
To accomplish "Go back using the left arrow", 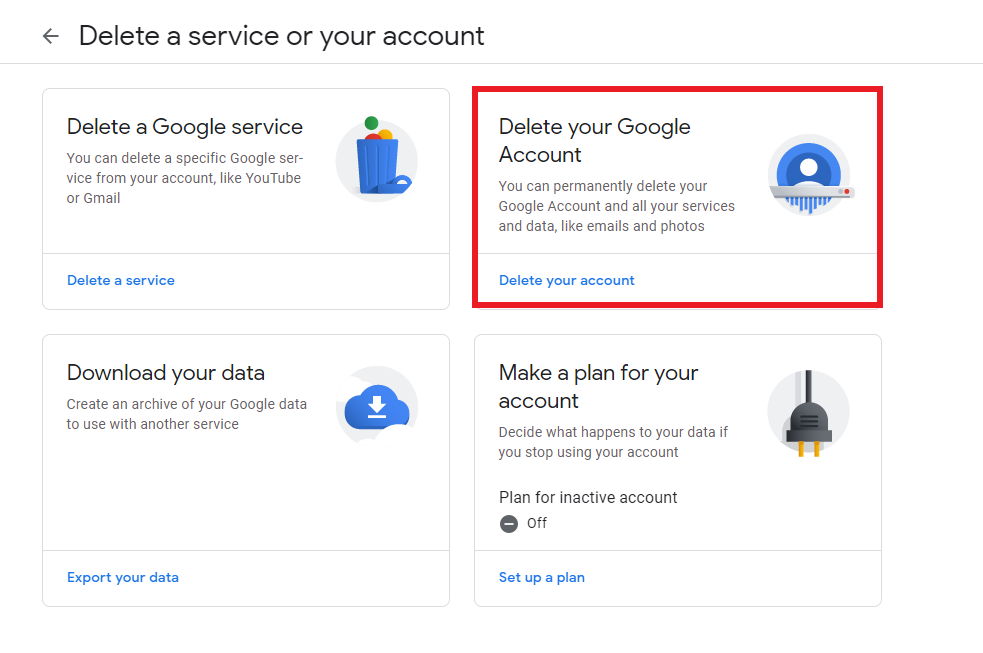I will (51, 37).
